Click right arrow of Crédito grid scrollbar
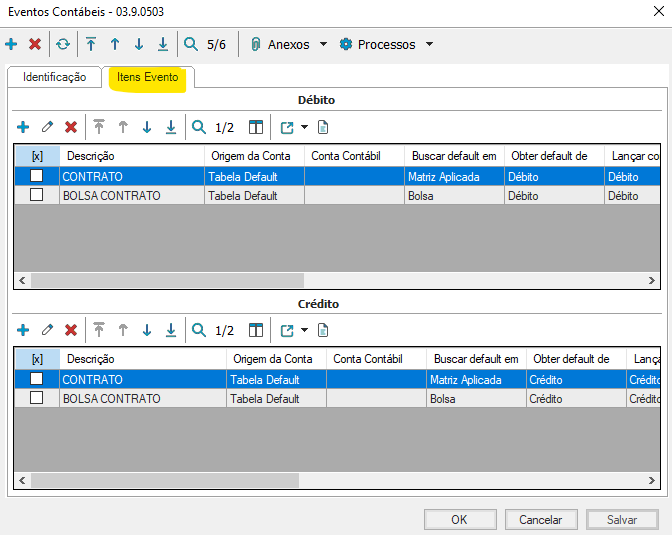 pyautogui.click(x=651, y=480)
